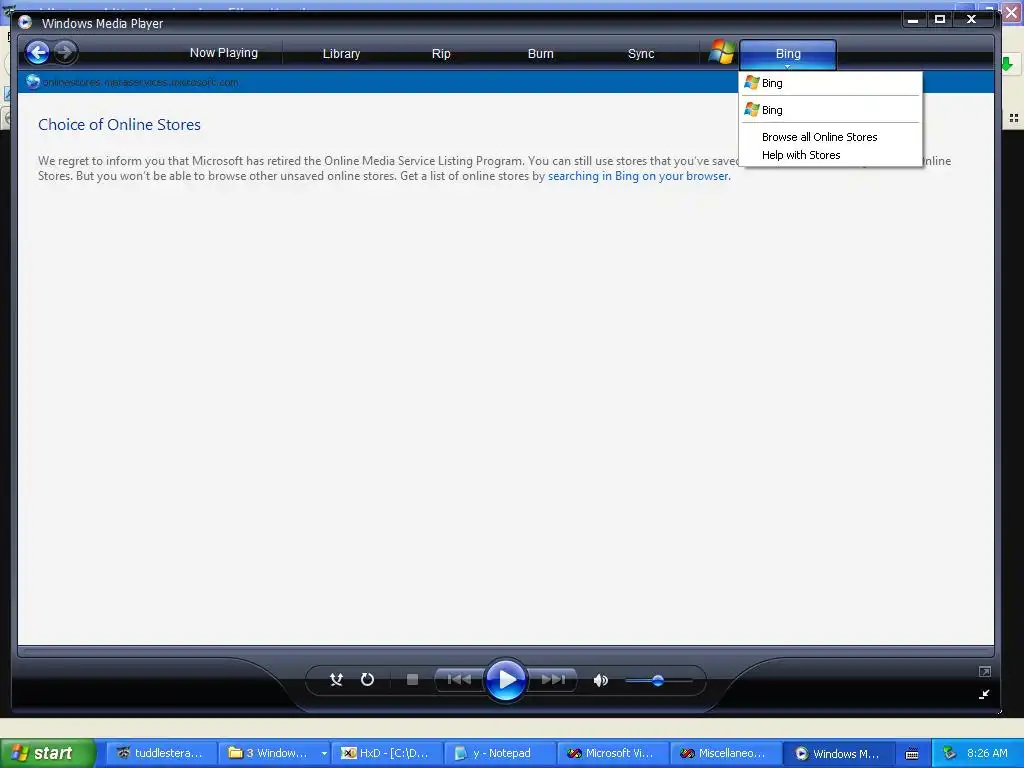Click the green download arrow in background window
Viewport: 1024px width, 768px height.
point(1006,63)
